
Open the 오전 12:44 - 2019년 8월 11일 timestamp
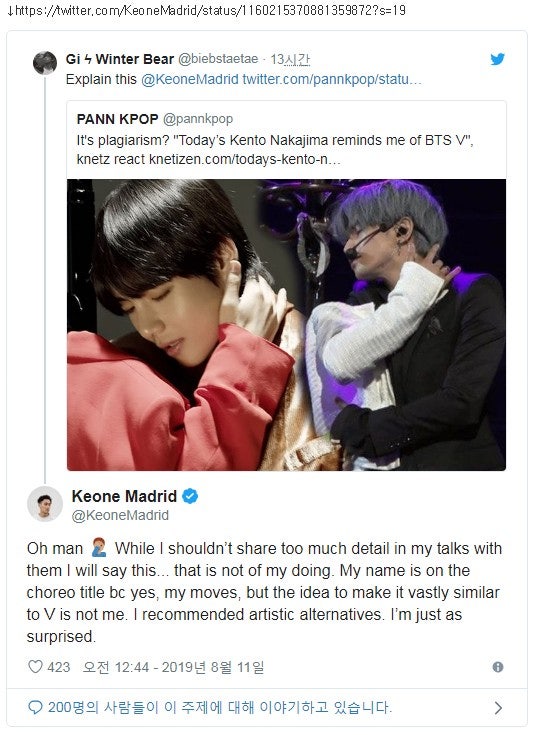[x=173, y=667]
